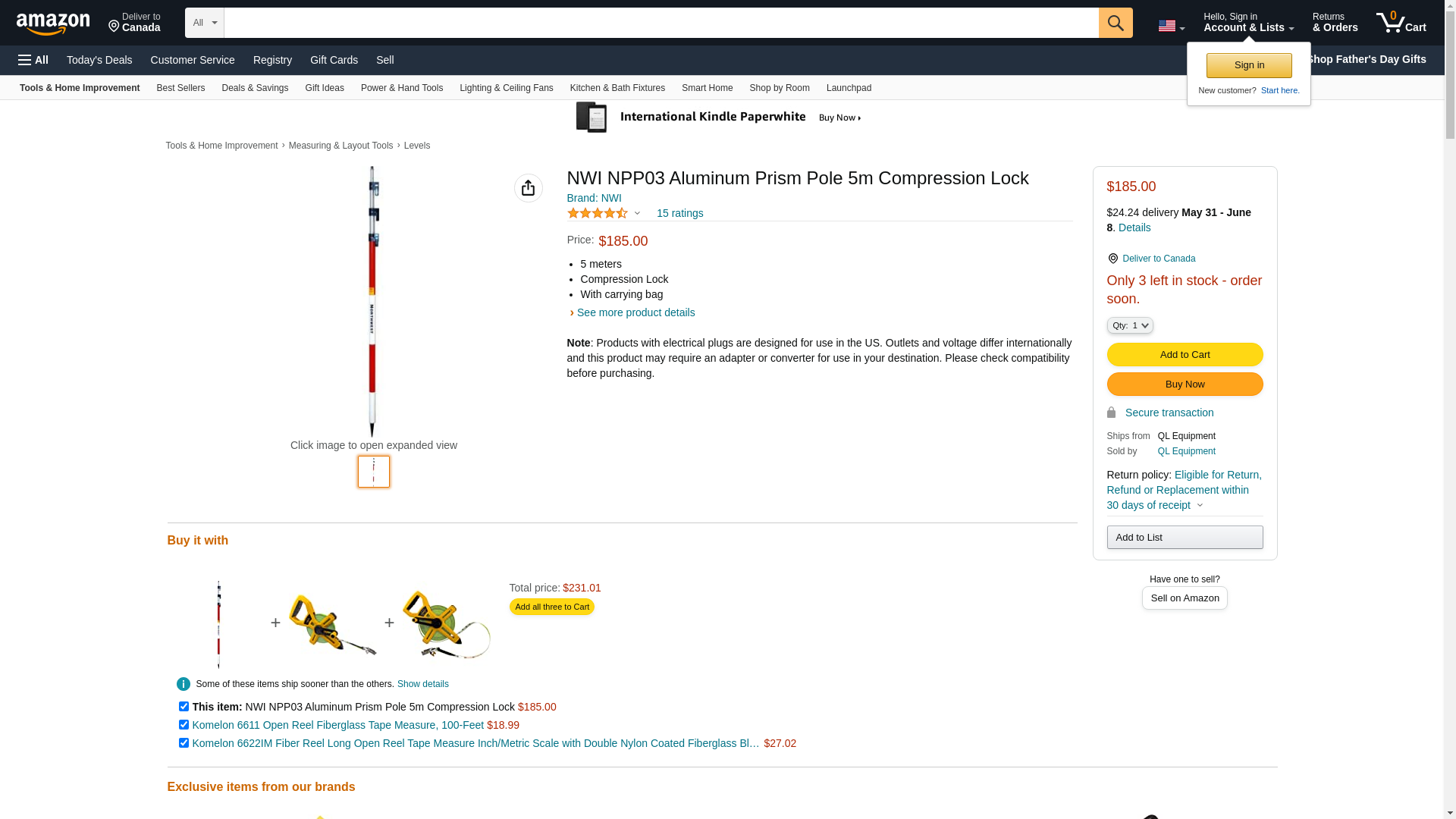Click the Add to Cart button

[x=1185, y=355]
